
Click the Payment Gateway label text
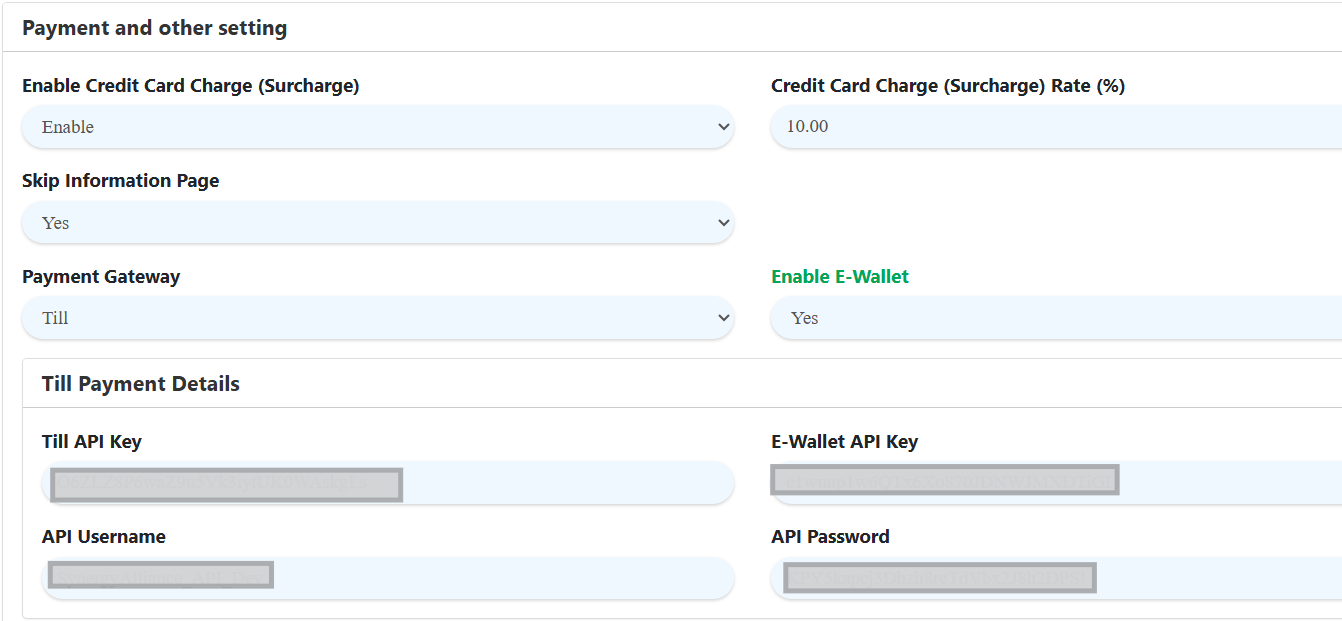[x=101, y=277]
